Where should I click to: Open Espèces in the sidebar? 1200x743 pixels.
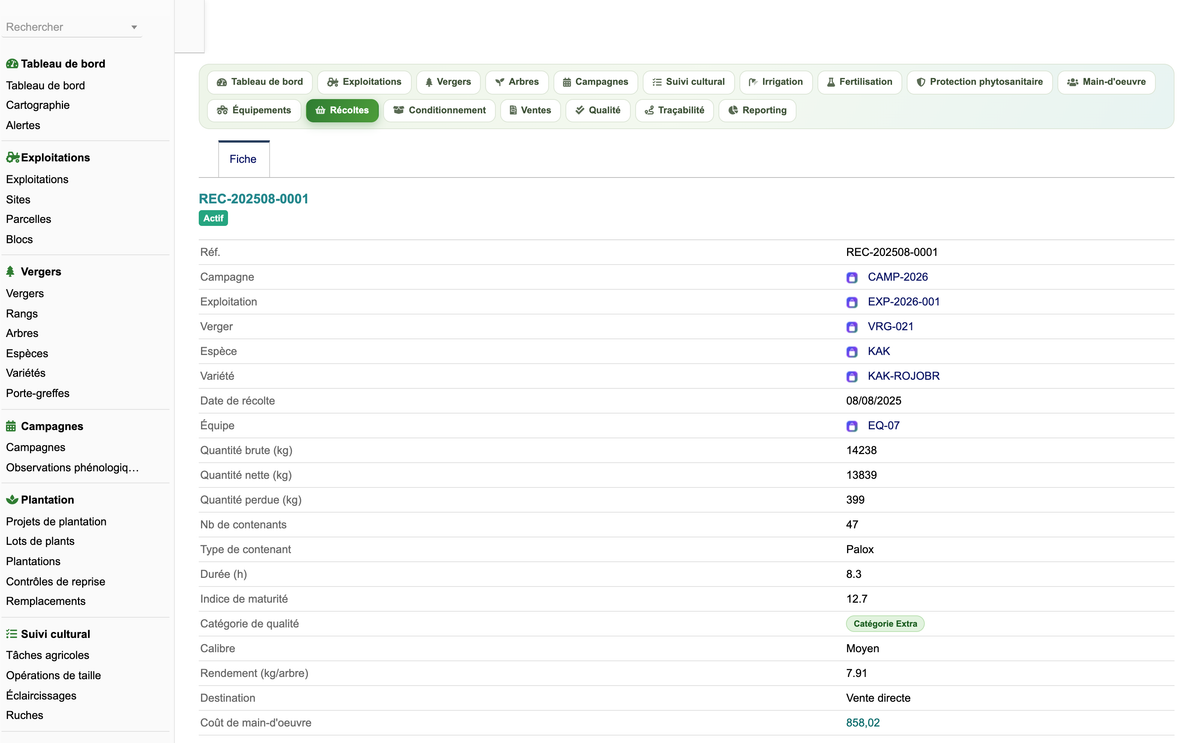pyautogui.click(x=27, y=354)
